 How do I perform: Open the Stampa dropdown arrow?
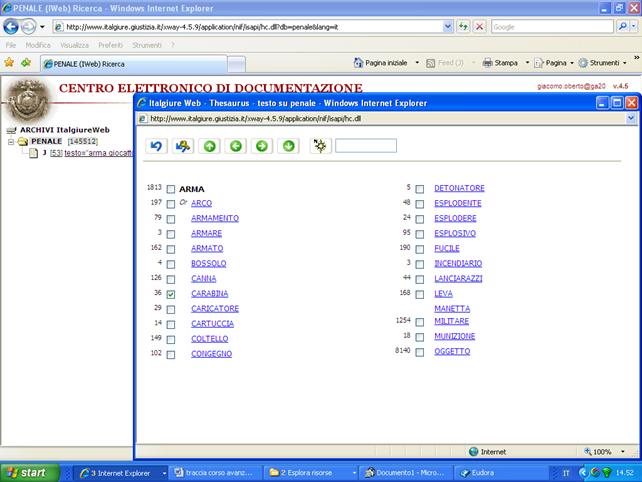(527, 63)
